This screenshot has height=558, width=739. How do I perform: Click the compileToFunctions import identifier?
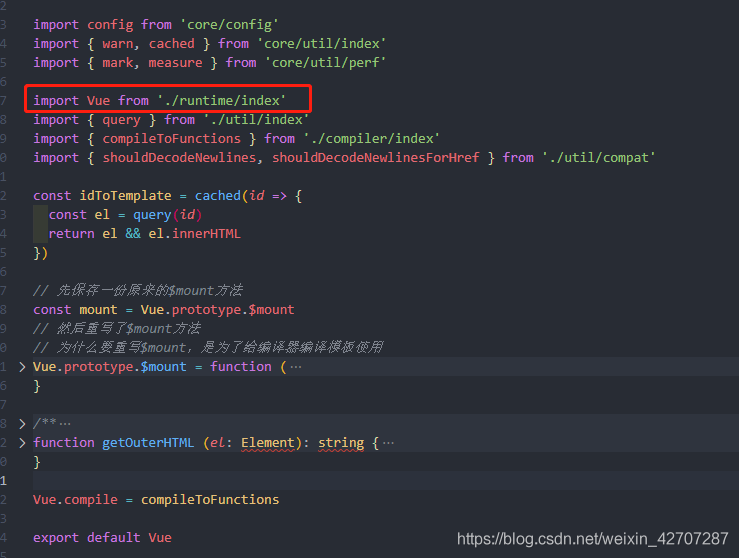click(172, 139)
